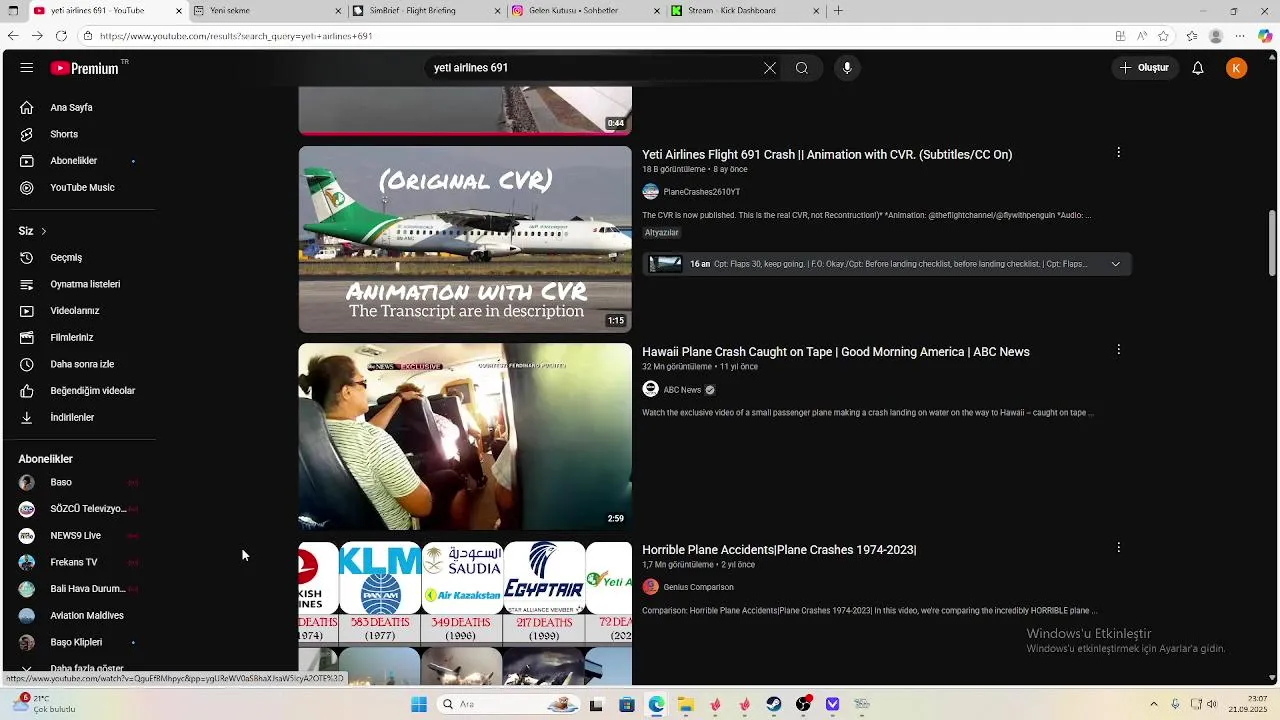1280x720 pixels.
Task: Click the taskbar Ara search box
Action: (508, 704)
